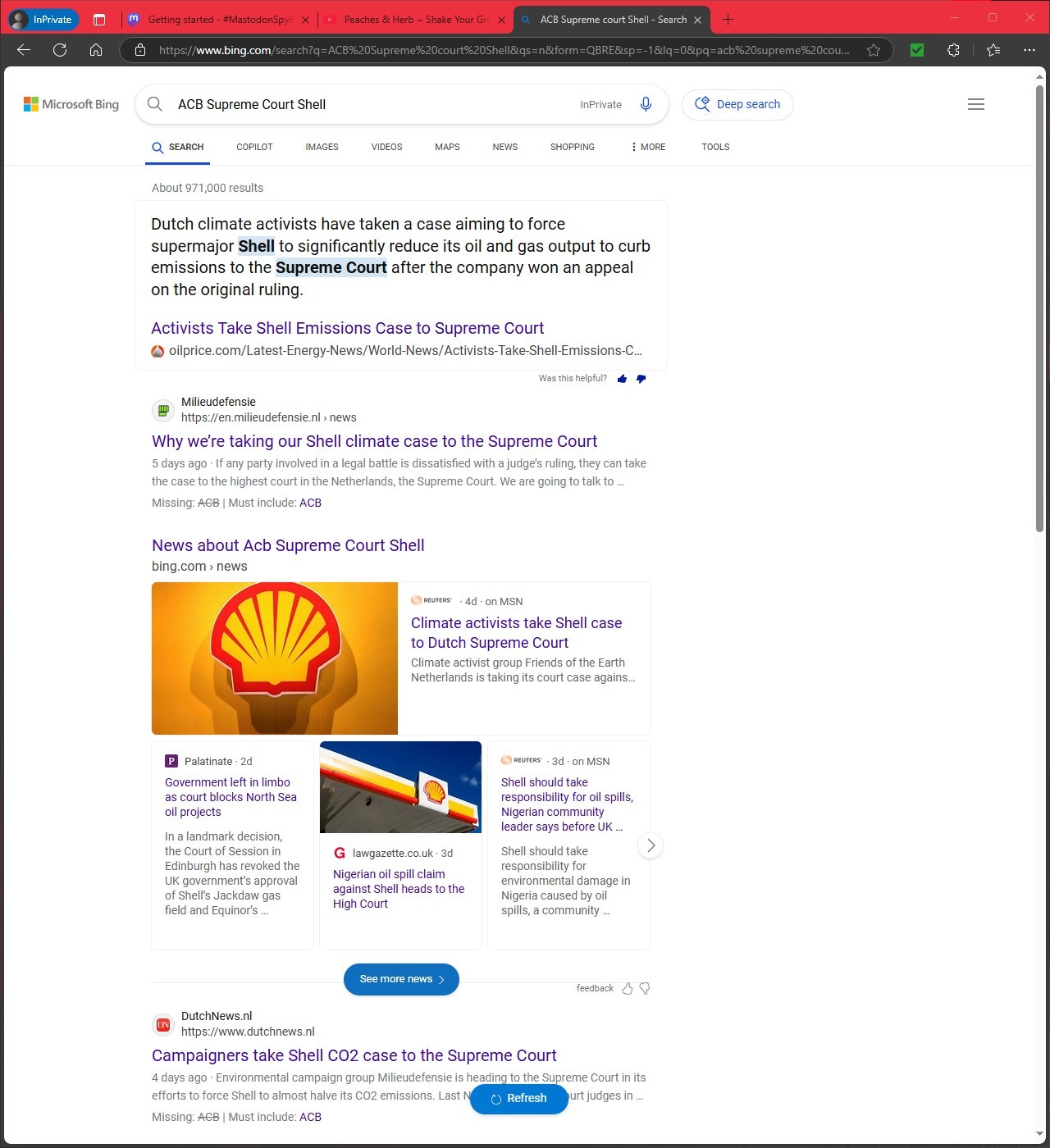Click the Shell gas station thumbnail

coord(400,787)
